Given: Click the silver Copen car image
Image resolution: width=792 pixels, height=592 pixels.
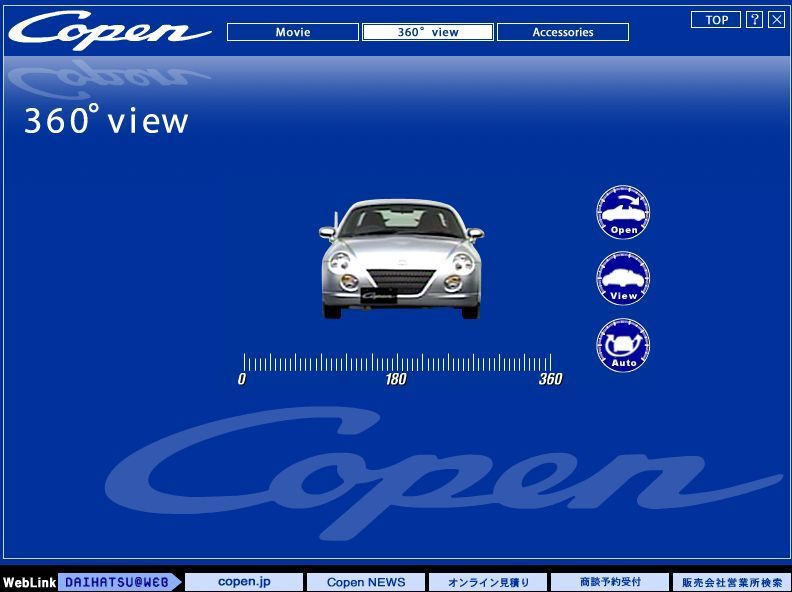Looking at the screenshot, I should (401, 259).
